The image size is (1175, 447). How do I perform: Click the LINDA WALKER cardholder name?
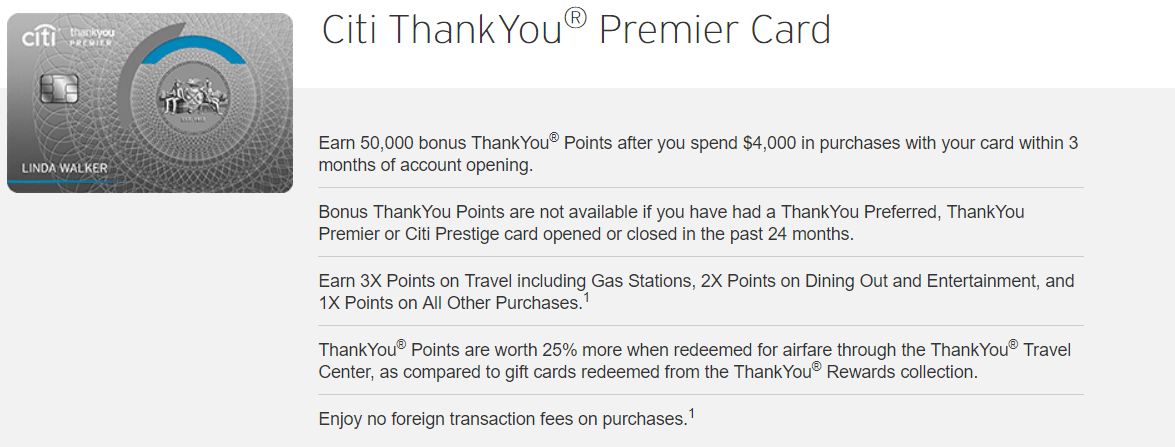click(64, 168)
